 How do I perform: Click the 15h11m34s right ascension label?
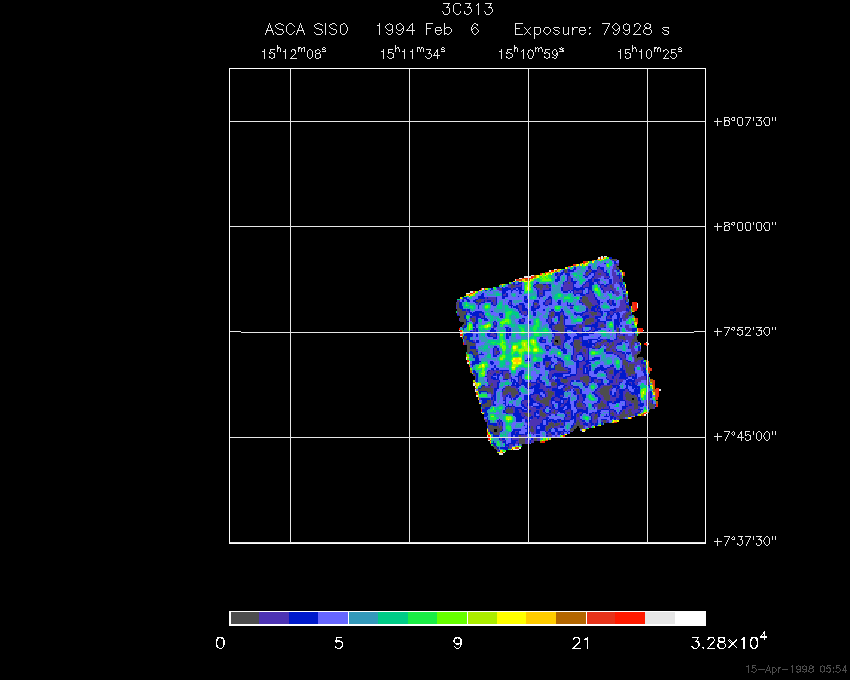[412, 54]
